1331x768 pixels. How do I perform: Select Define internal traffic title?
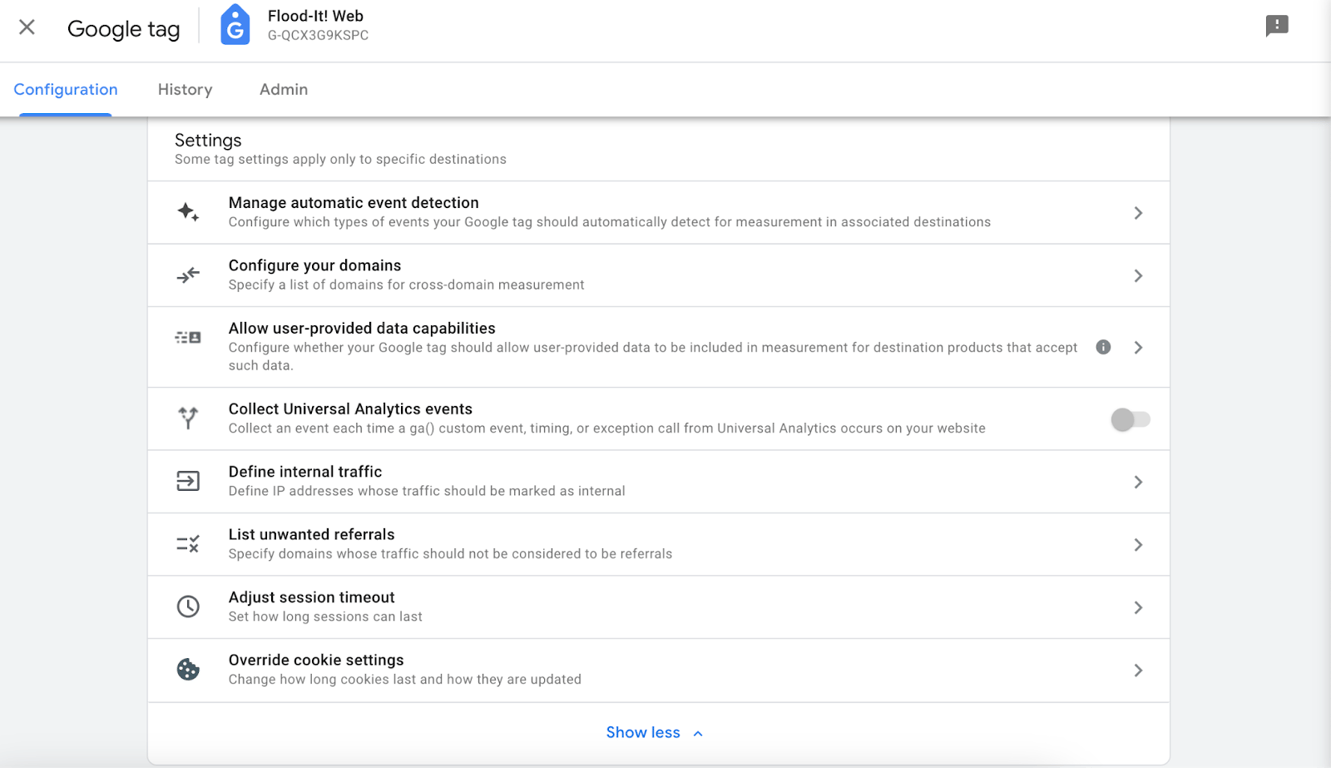pyautogui.click(x=305, y=472)
